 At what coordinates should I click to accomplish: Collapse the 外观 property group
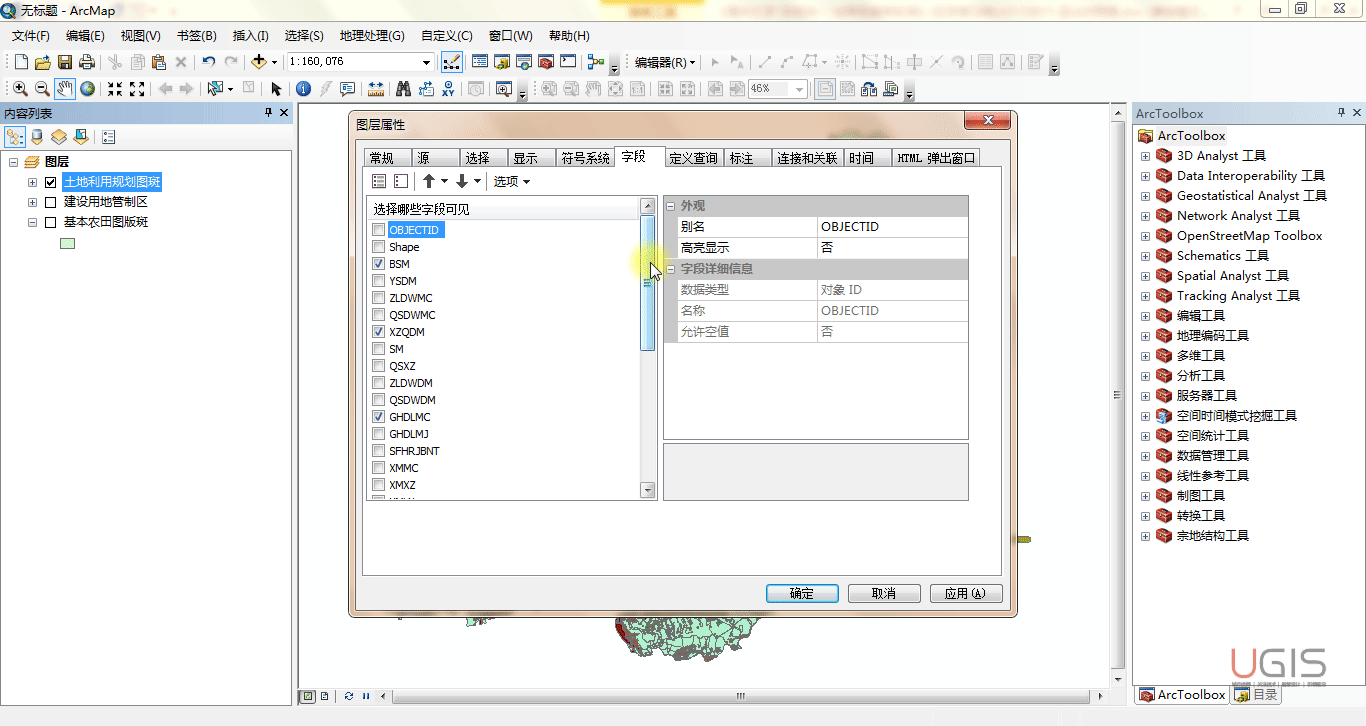tap(670, 206)
